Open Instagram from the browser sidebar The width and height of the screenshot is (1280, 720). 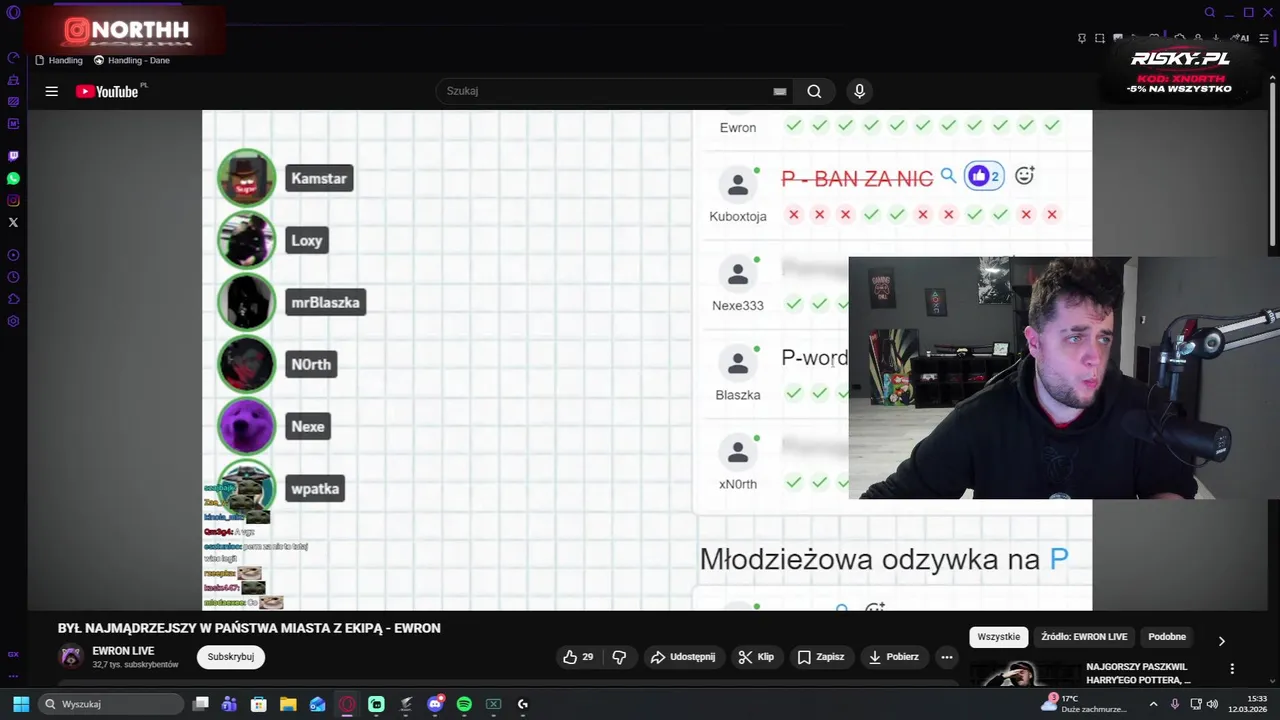click(13, 200)
